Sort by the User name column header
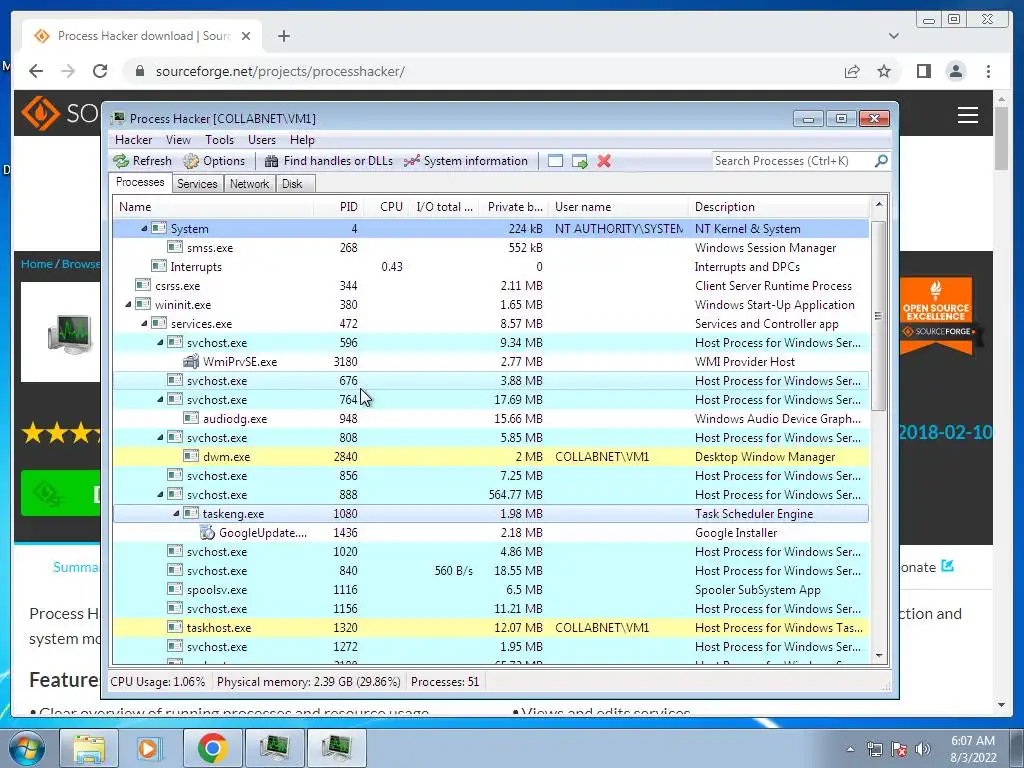 pos(618,207)
